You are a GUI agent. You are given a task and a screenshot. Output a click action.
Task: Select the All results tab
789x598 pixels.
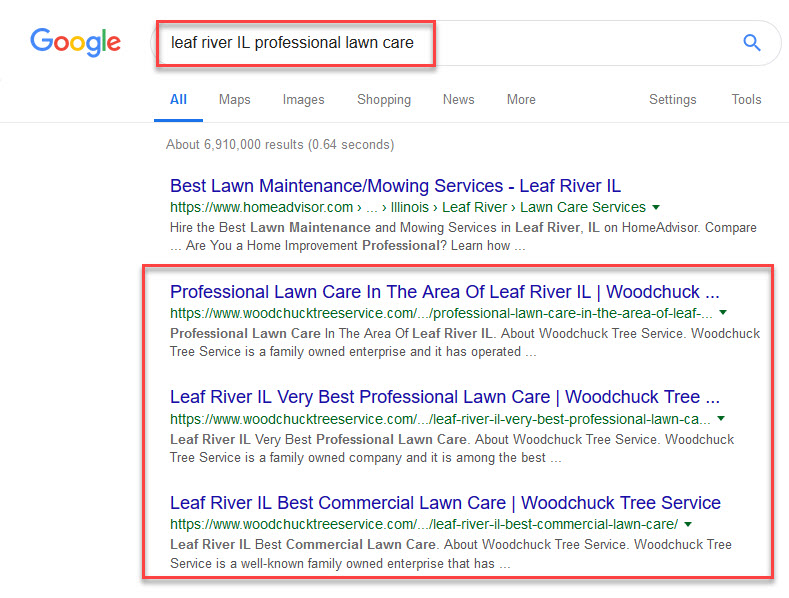pos(178,100)
